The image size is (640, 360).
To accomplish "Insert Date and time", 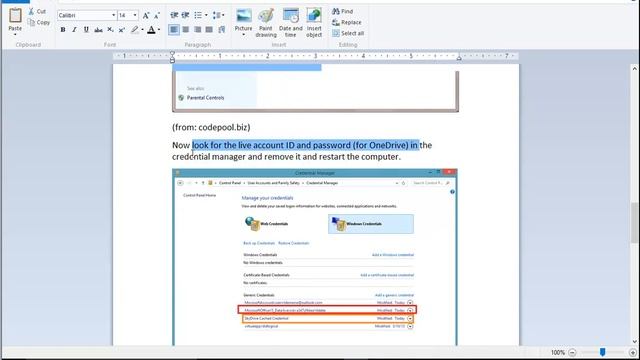I will (291, 23).
